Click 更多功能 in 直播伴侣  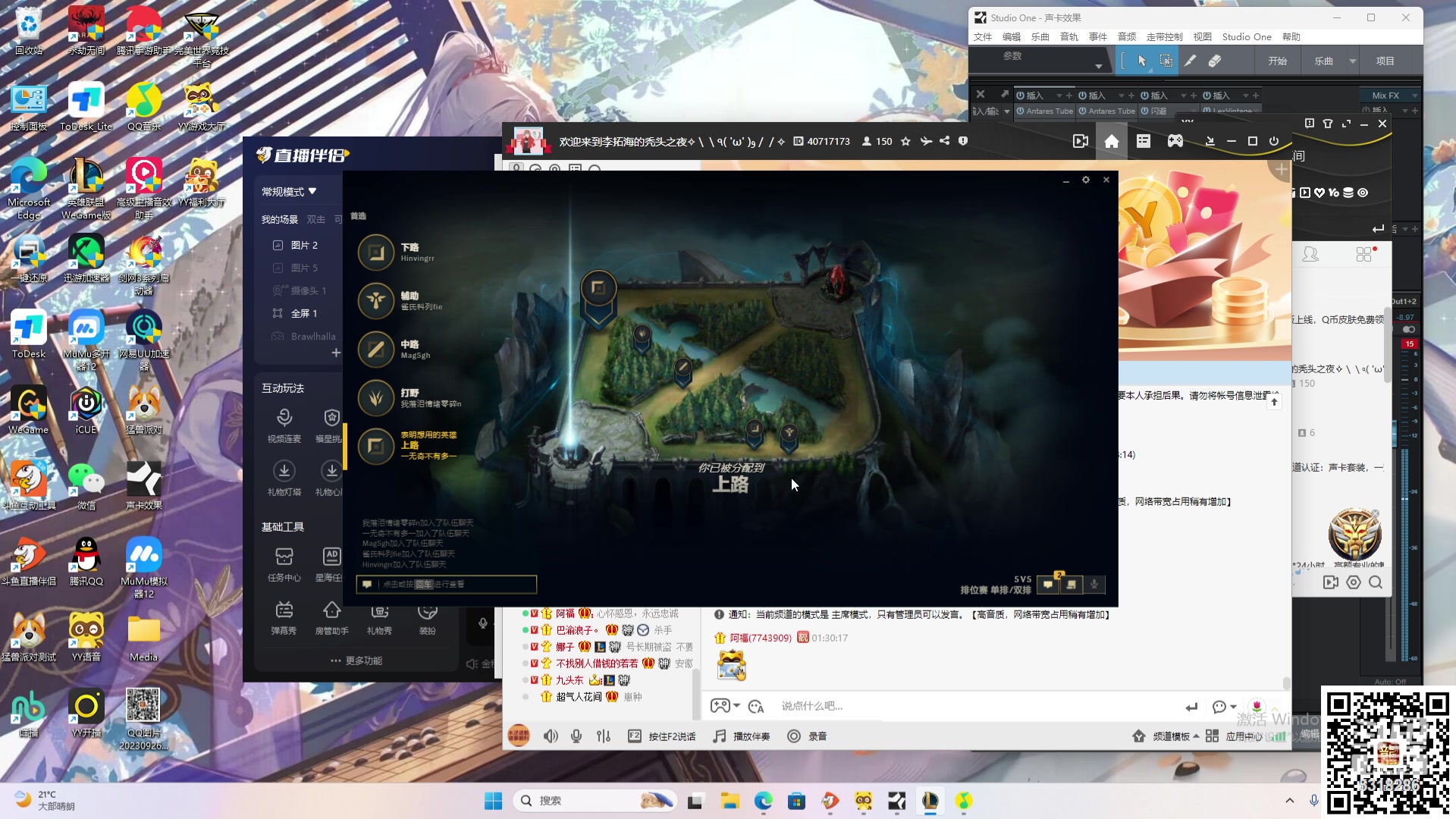[x=356, y=661]
